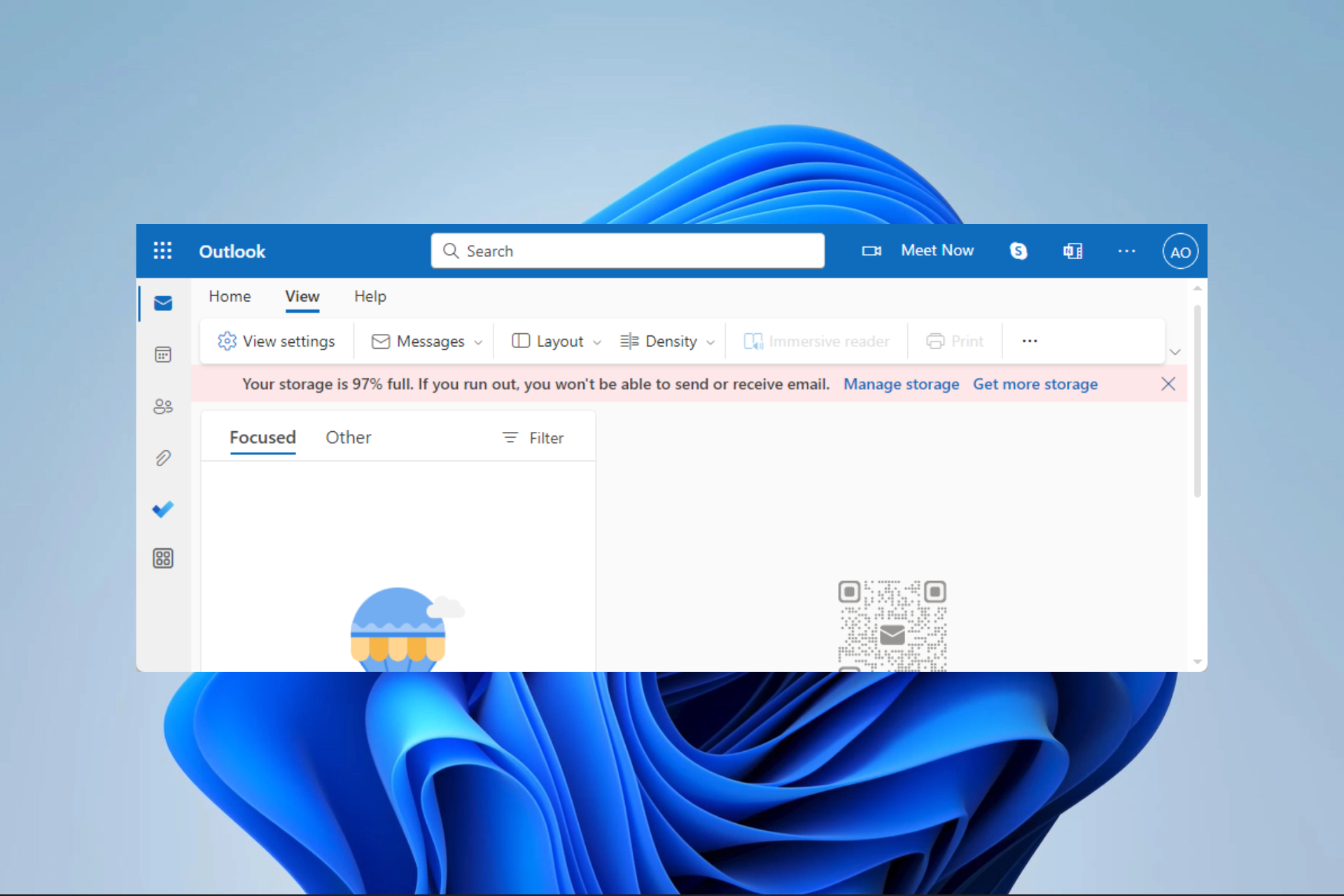Viewport: 1344px width, 896px height.
Task: Click the Office apps waffle icon
Action: click(x=162, y=251)
